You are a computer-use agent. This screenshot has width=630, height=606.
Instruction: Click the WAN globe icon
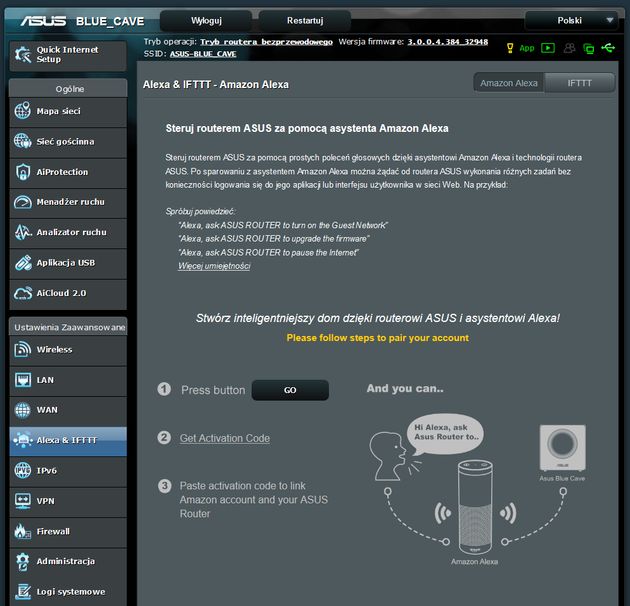[22, 410]
